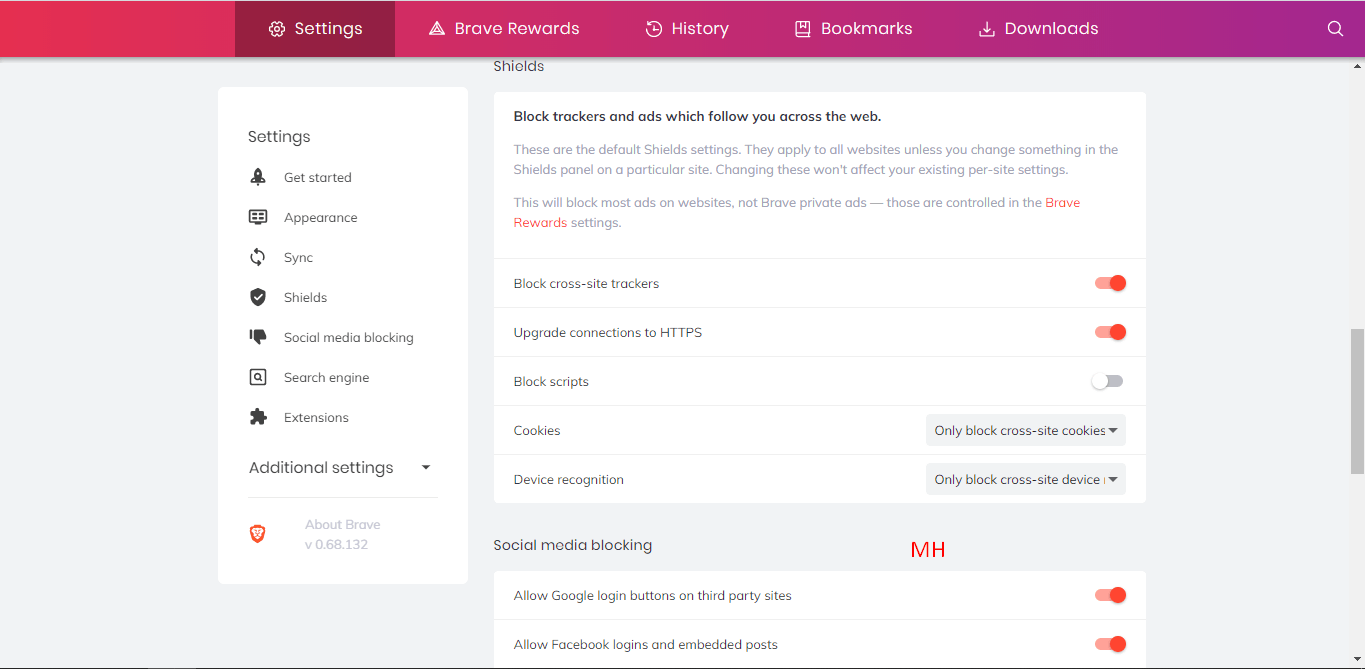Toggle Upgrade connections to HTTPS switch

(1110, 332)
